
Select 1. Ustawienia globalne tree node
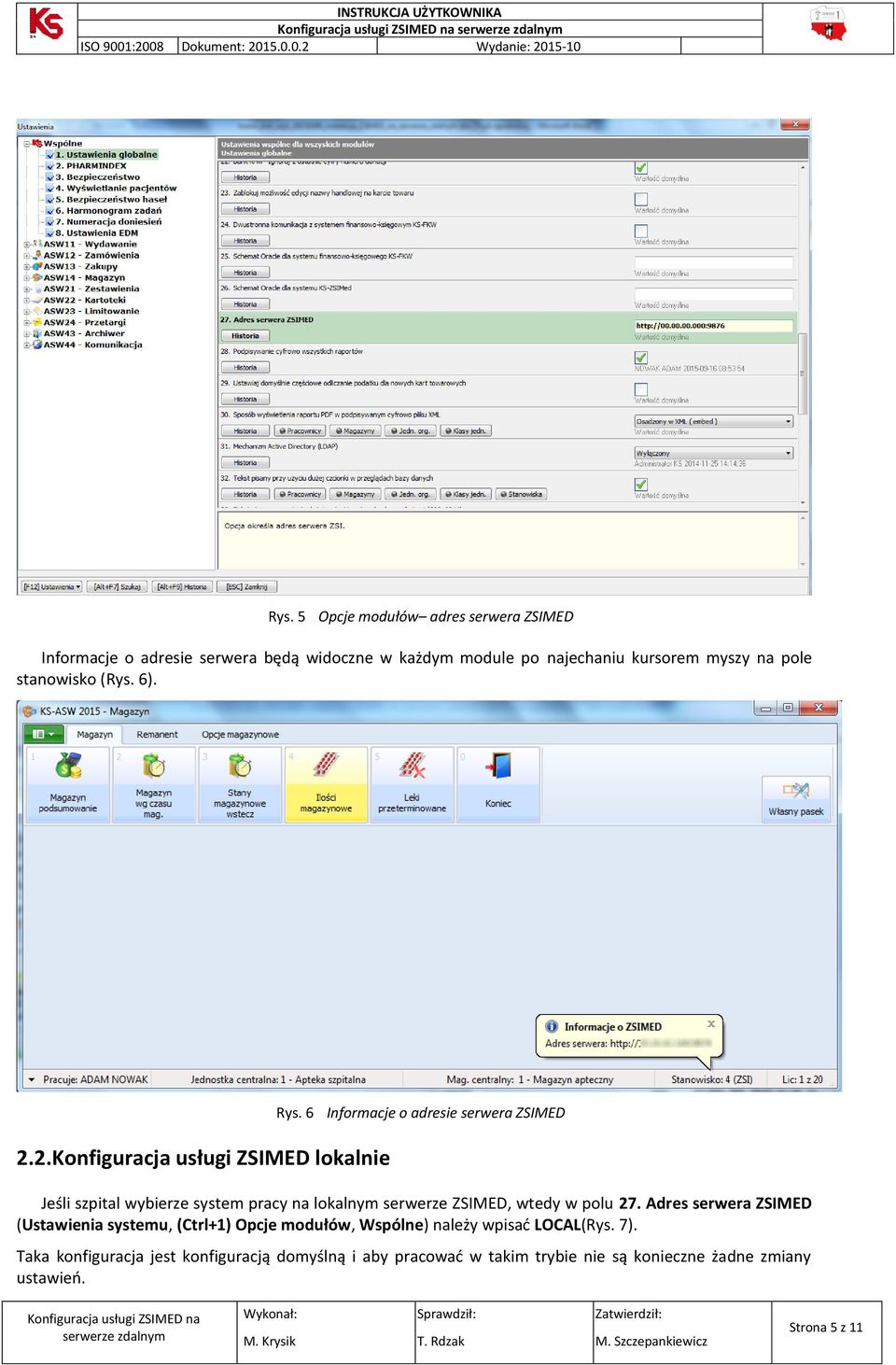106,154
